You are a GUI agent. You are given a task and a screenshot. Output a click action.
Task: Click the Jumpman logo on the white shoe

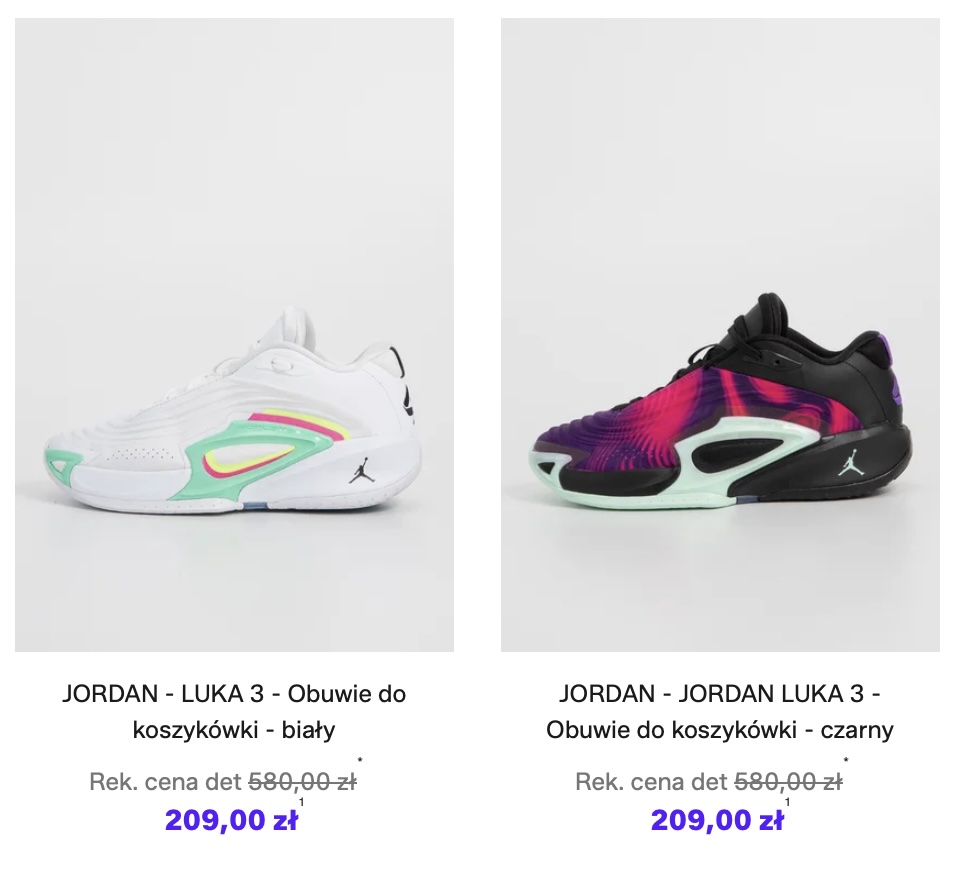[360, 470]
